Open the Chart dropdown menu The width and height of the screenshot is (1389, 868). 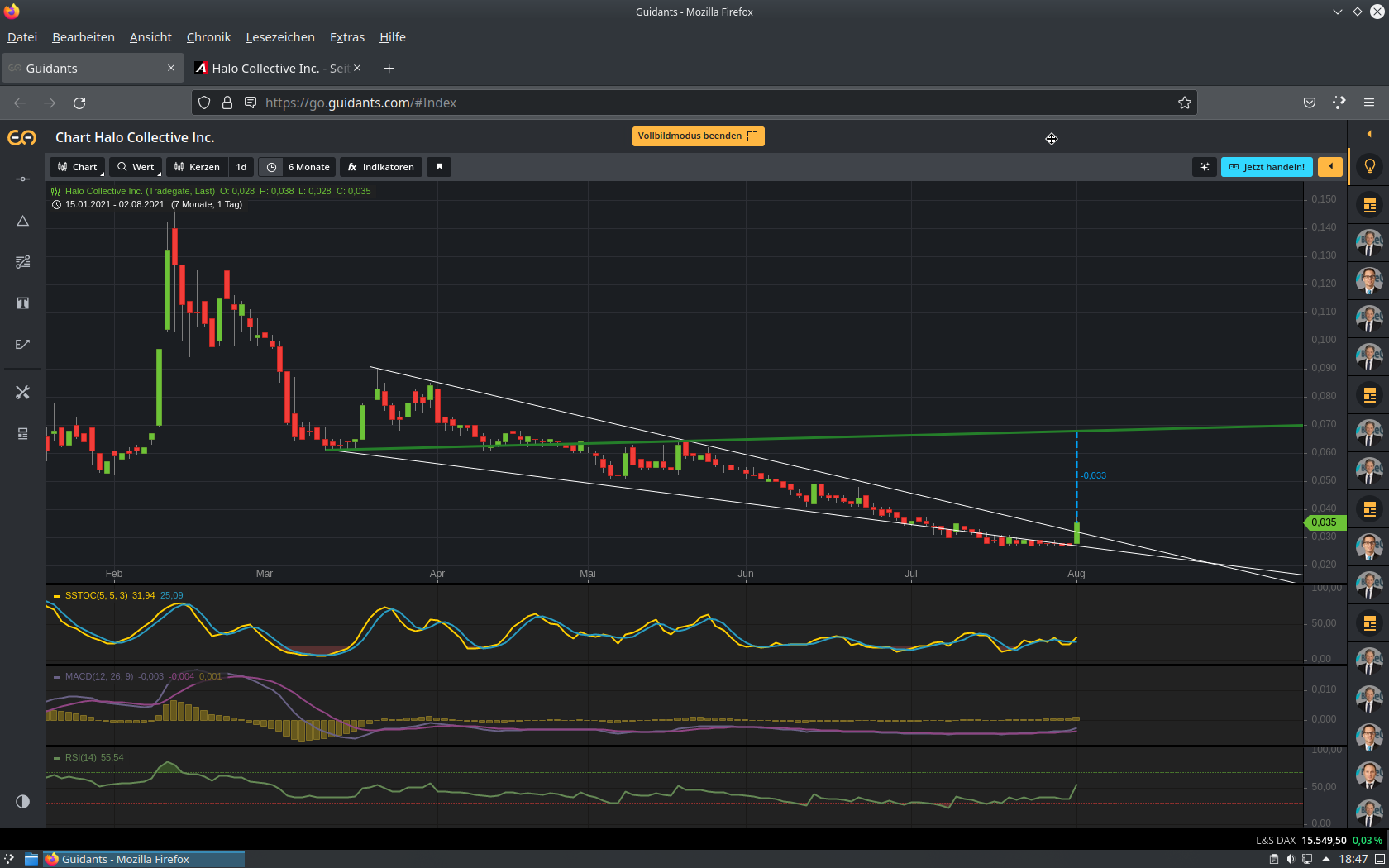point(78,167)
